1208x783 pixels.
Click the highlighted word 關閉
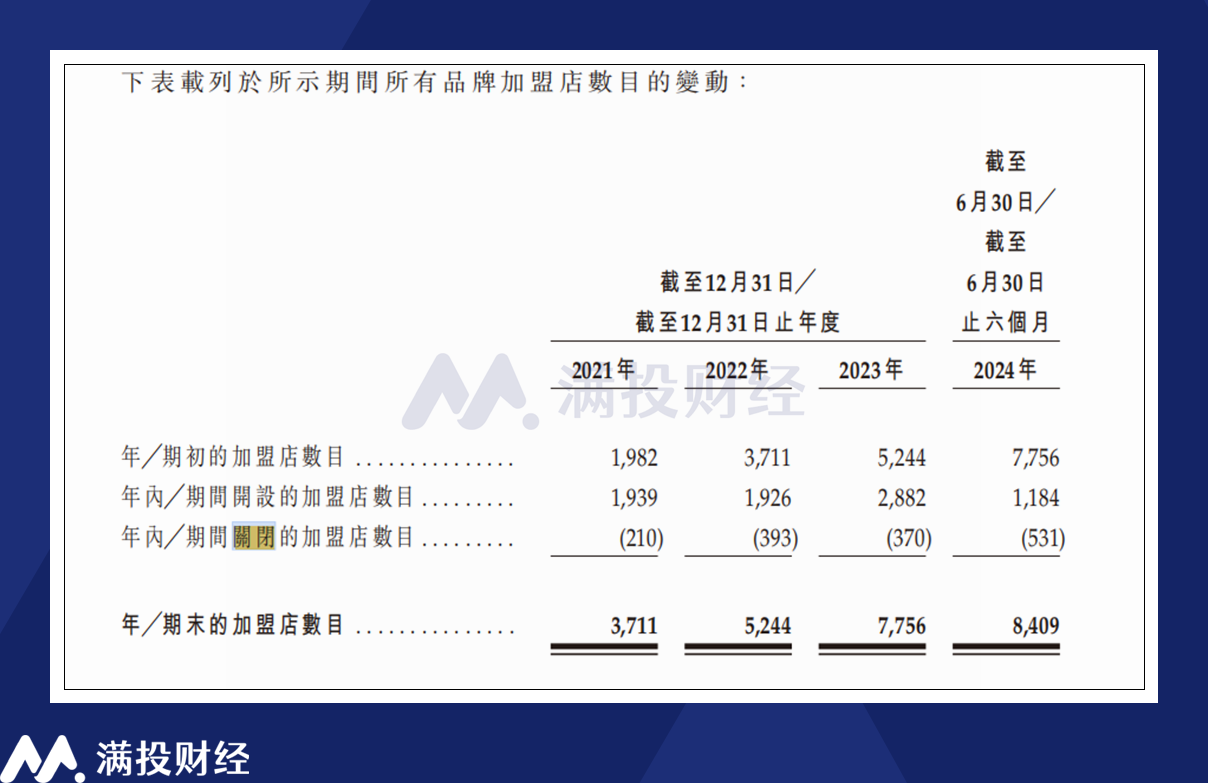tap(253, 538)
